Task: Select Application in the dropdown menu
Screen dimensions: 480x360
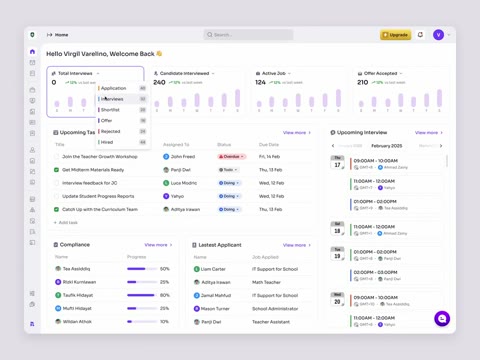Action: (x=122, y=88)
